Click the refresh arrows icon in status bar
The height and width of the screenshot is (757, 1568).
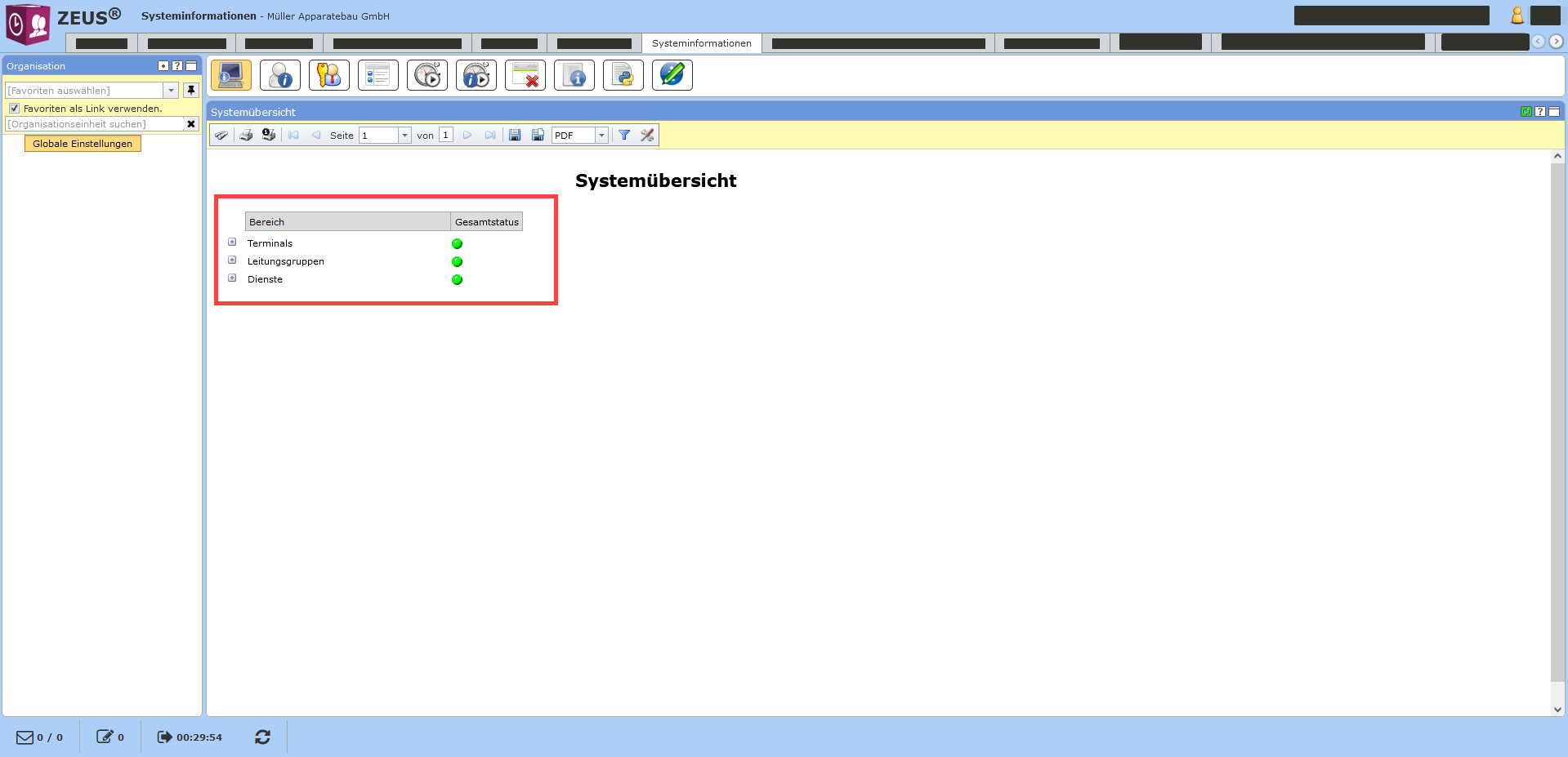(262, 737)
